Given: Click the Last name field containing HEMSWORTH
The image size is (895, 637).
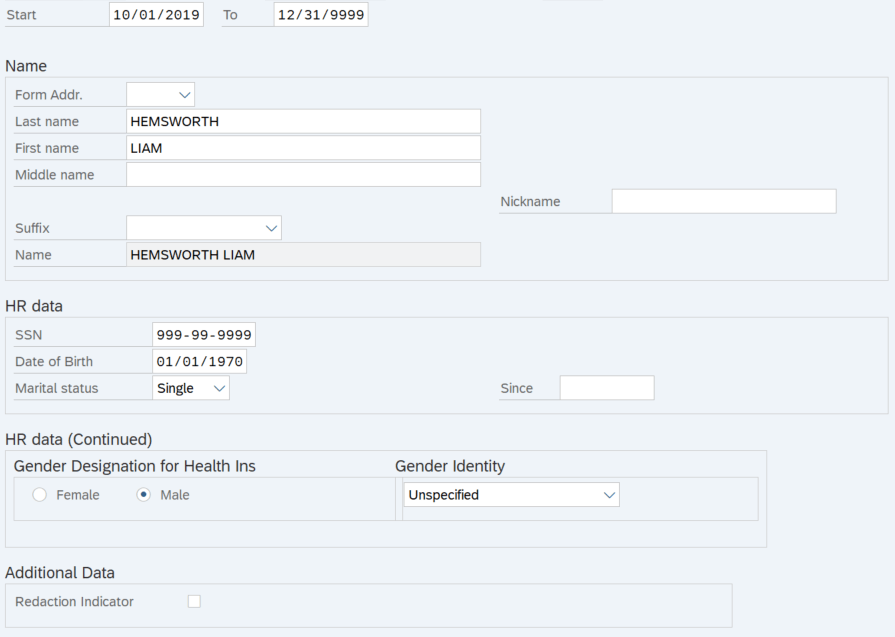Looking at the screenshot, I should (300, 120).
